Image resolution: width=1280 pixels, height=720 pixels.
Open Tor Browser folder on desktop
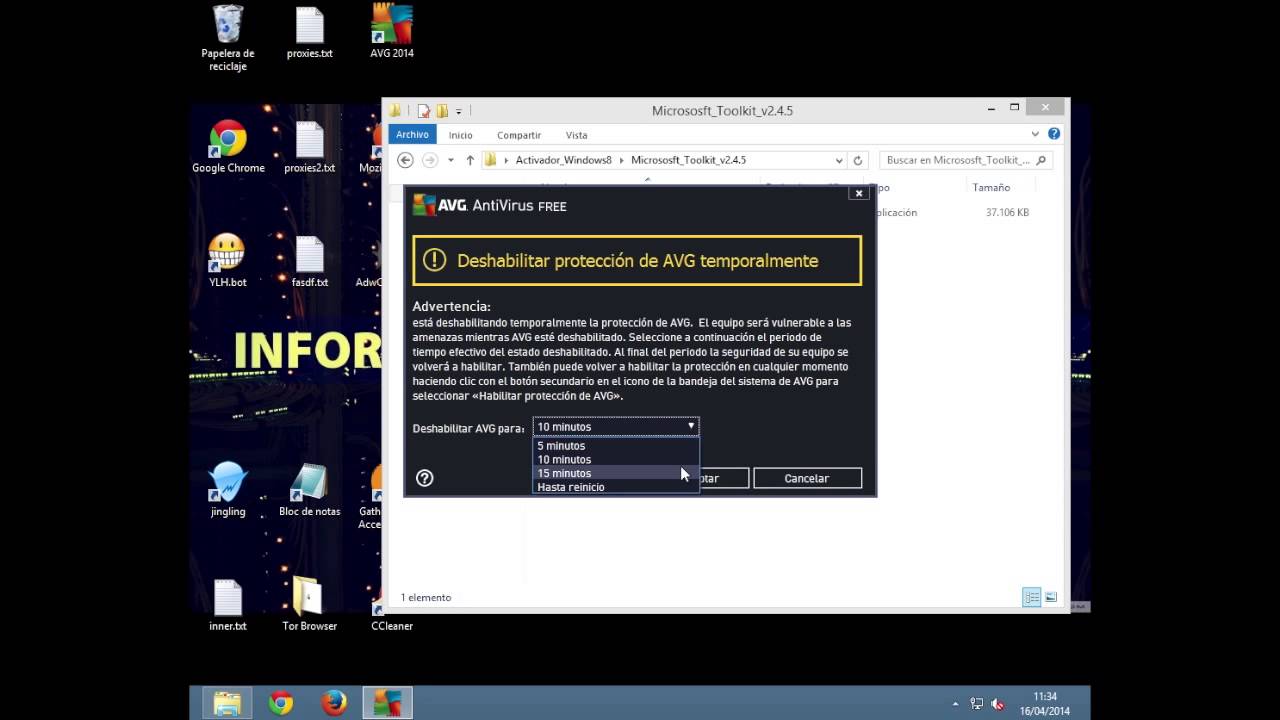point(310,605)
